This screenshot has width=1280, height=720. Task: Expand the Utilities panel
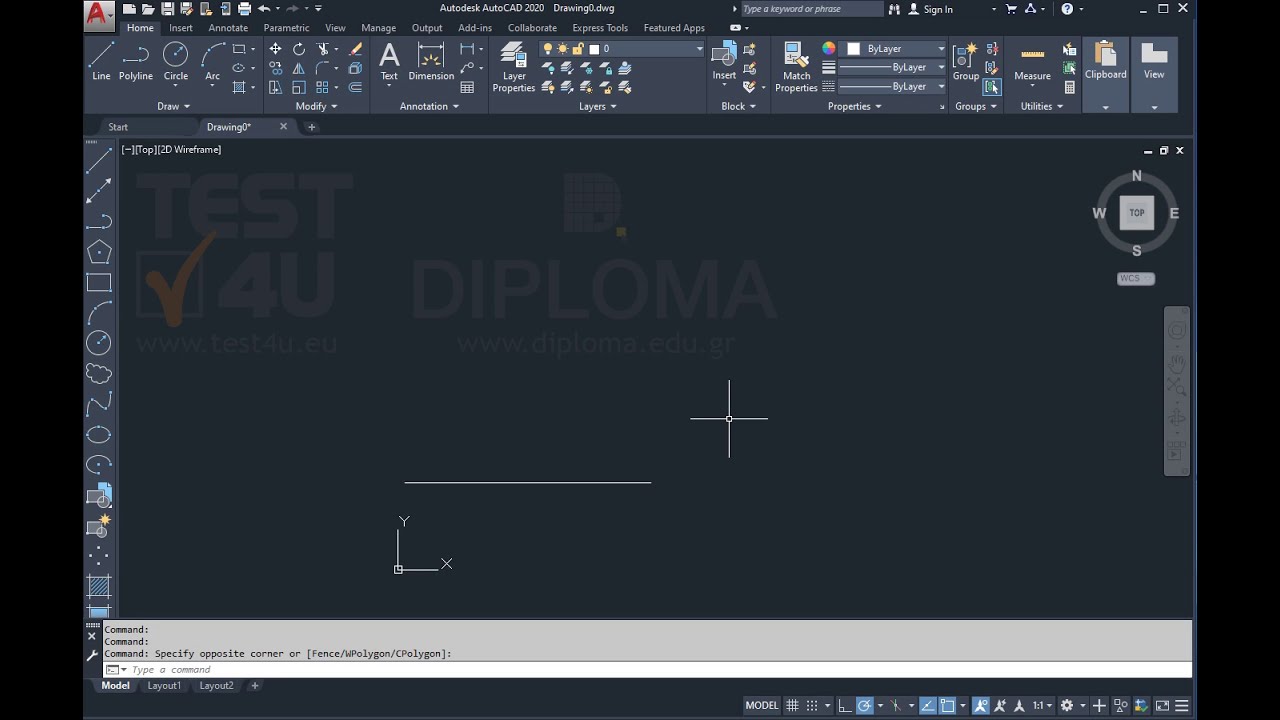pos(1042,106)
